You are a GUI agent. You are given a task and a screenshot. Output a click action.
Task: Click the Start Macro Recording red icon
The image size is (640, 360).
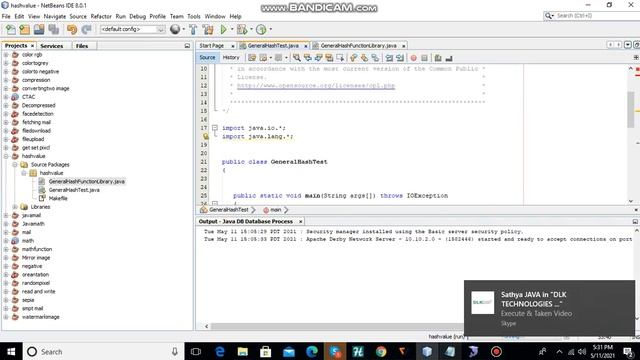tap(413, 58)
